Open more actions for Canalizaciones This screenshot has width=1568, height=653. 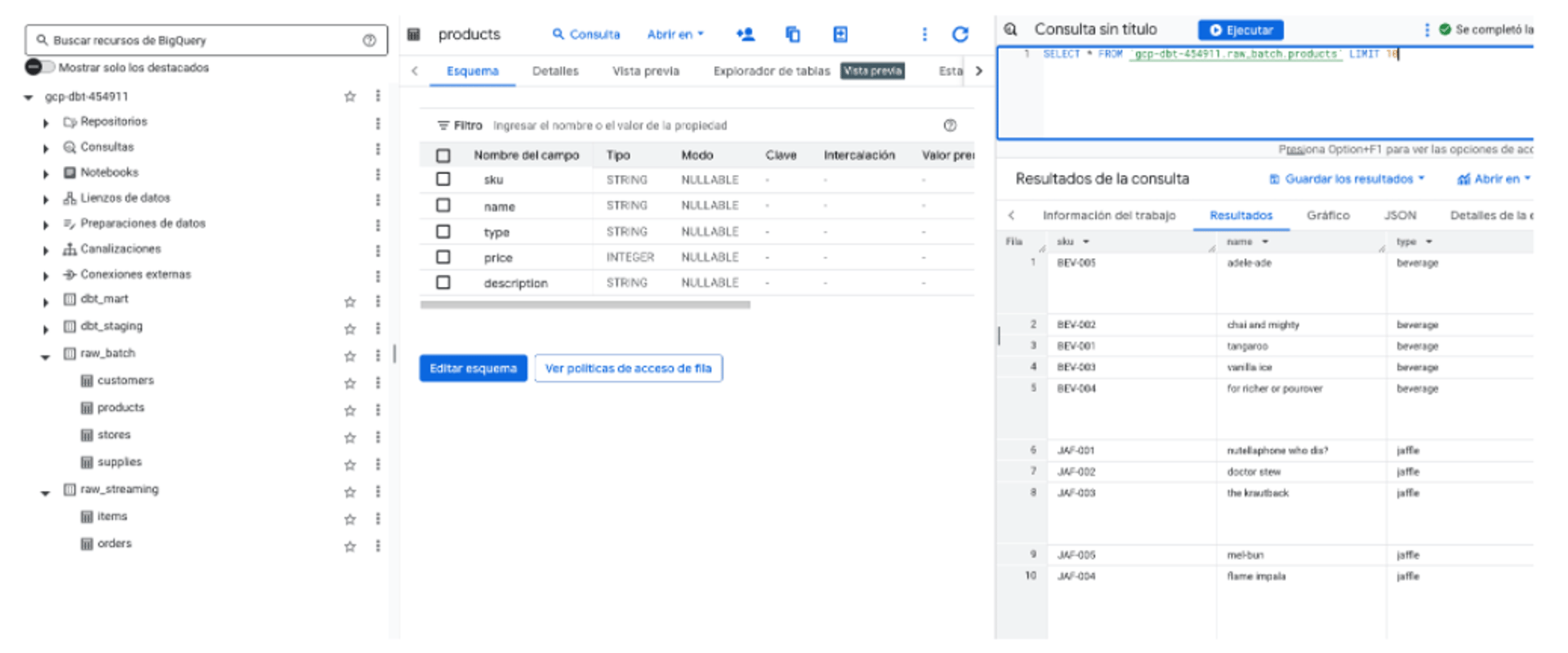[377, 251]
